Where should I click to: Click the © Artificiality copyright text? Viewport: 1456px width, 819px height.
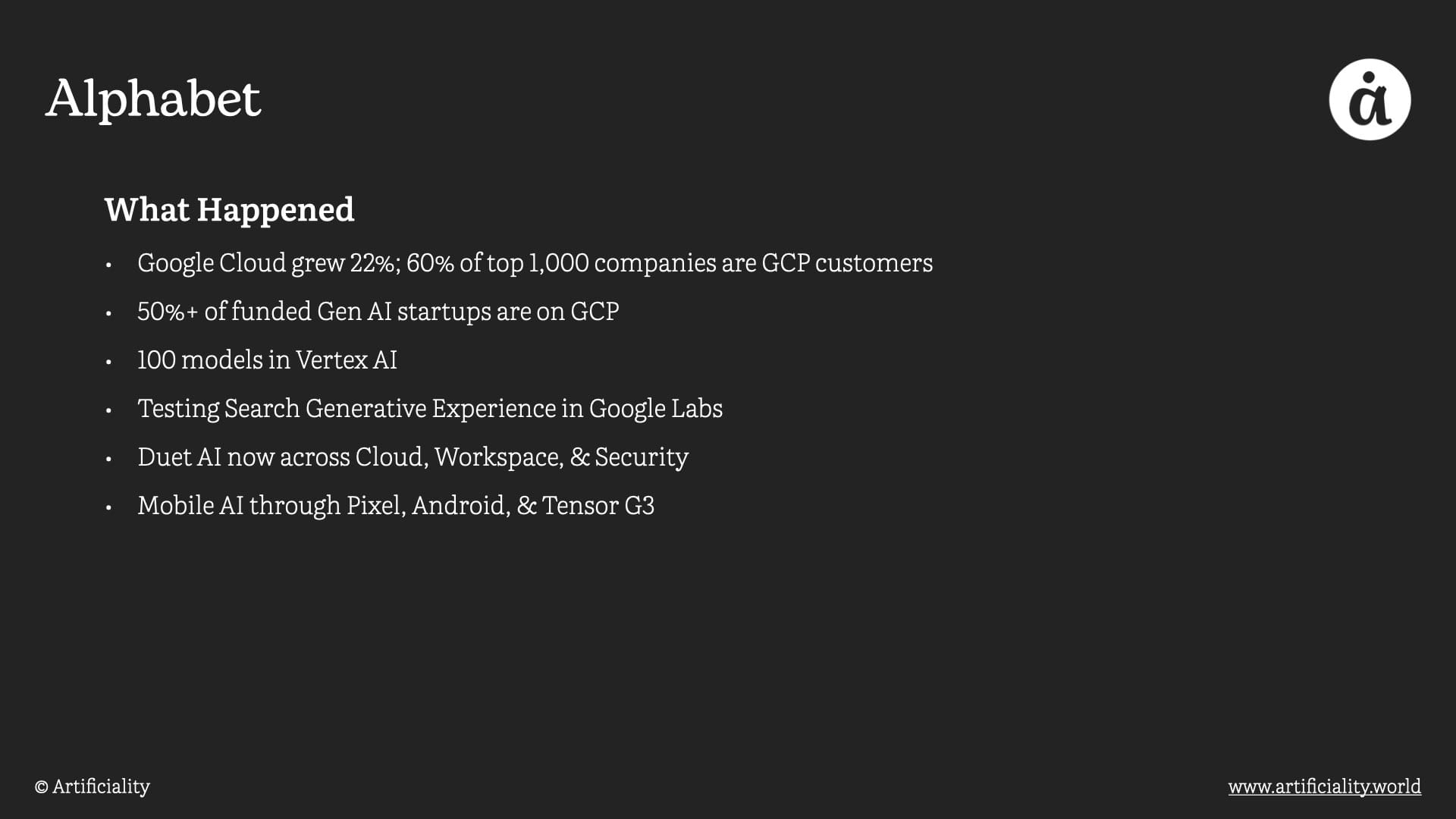pos(93,786)
